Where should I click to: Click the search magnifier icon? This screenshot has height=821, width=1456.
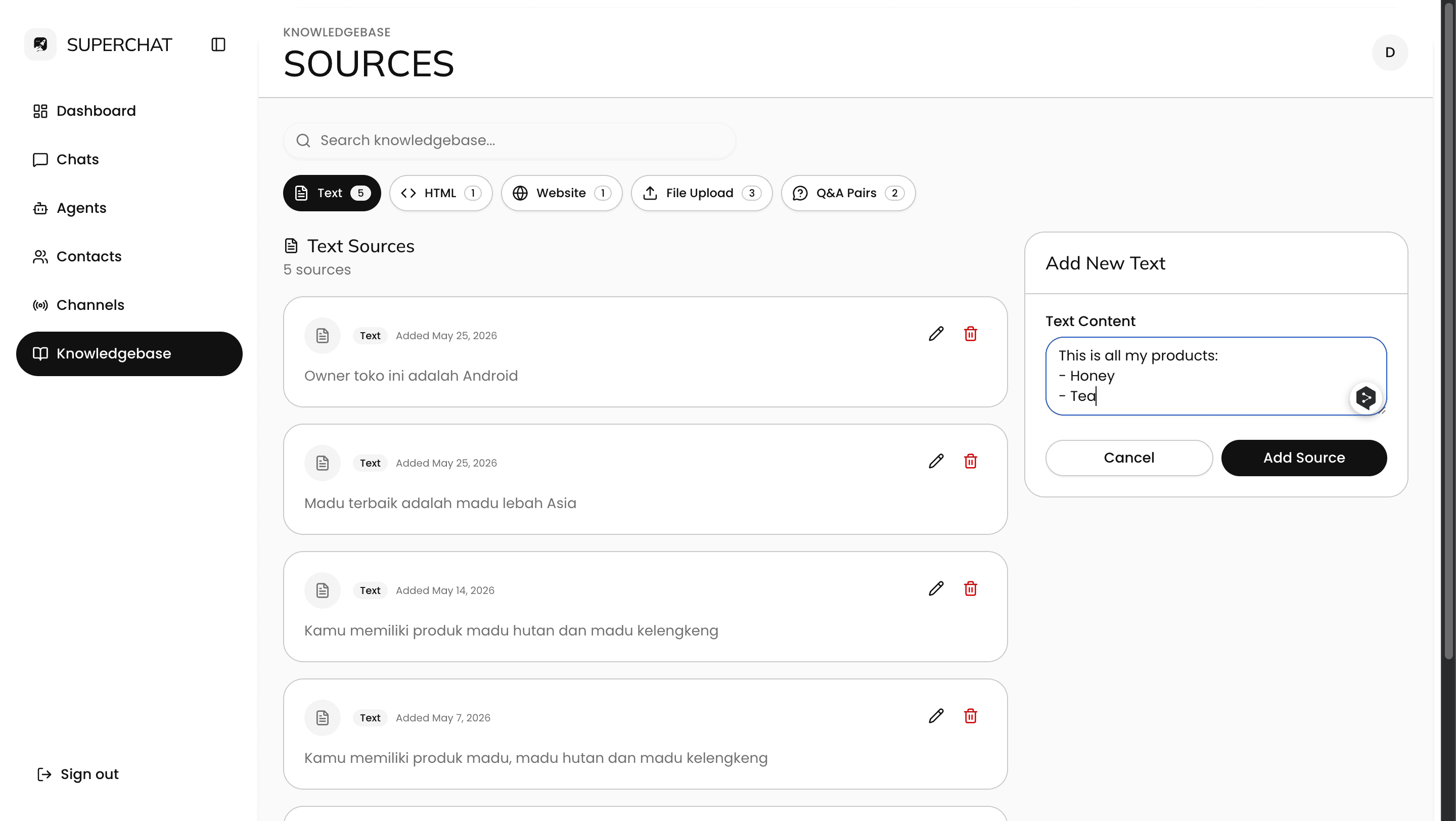(x=303, y=141)
